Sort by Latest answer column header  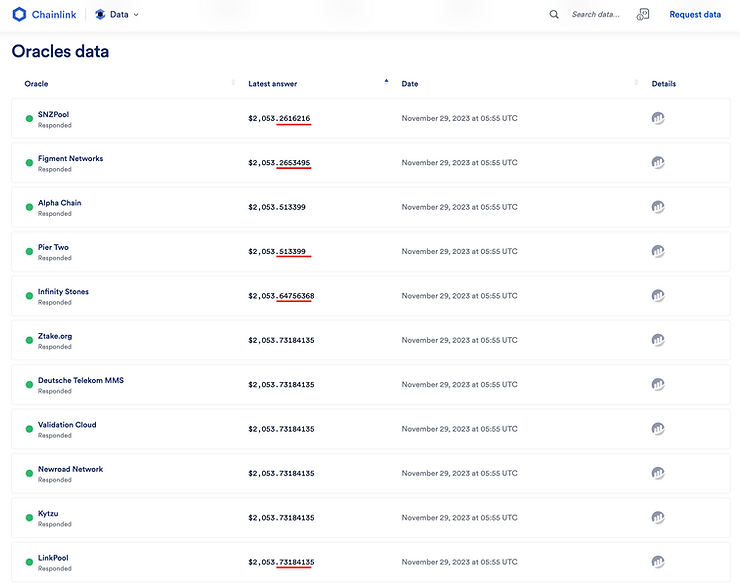[x=273, y=84]
